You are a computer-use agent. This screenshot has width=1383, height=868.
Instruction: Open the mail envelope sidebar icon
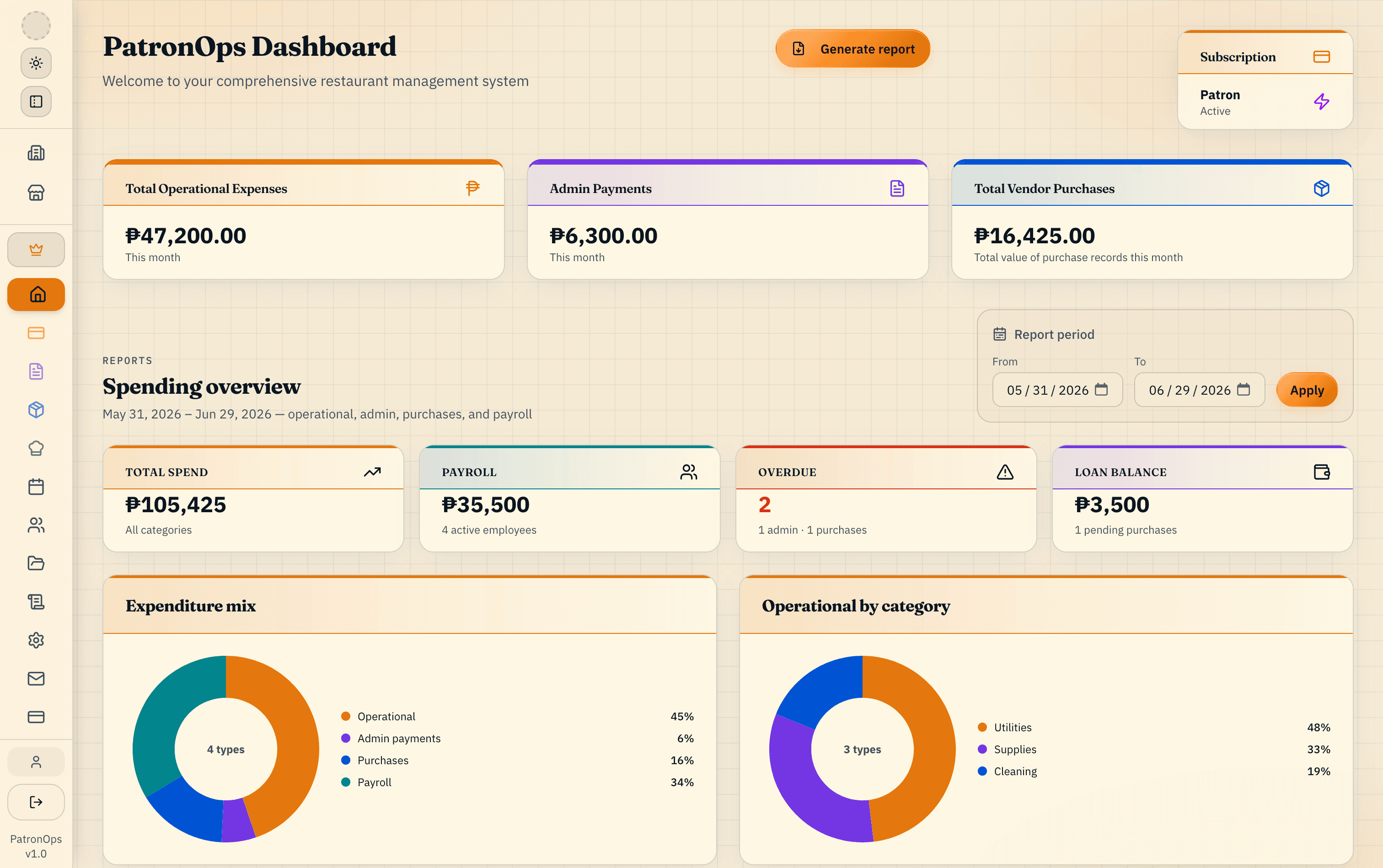tap(36, 679)
